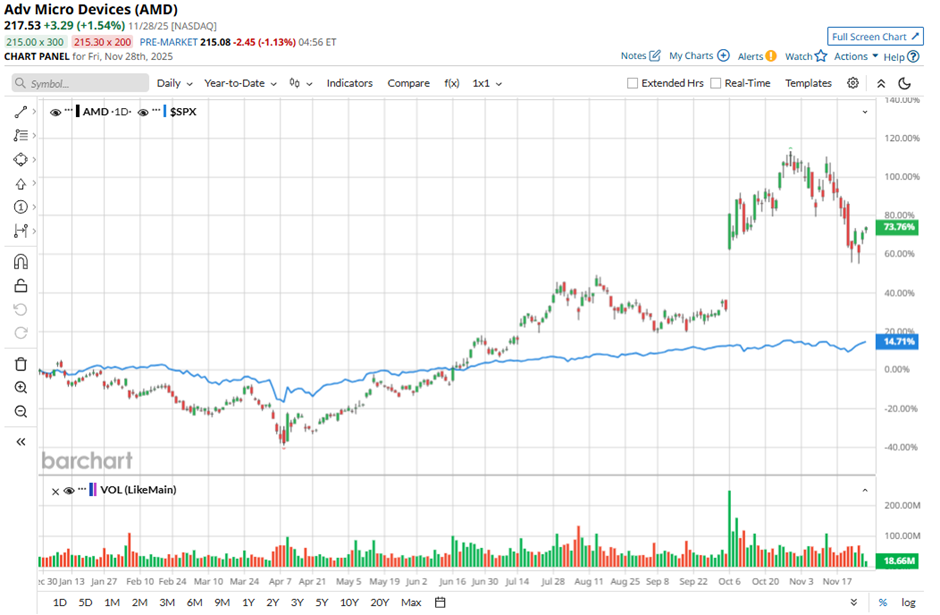The width and height of the screenshot is (940, 615).
Task: Enable the Extended Hrs checkbox
Action: 633,83
